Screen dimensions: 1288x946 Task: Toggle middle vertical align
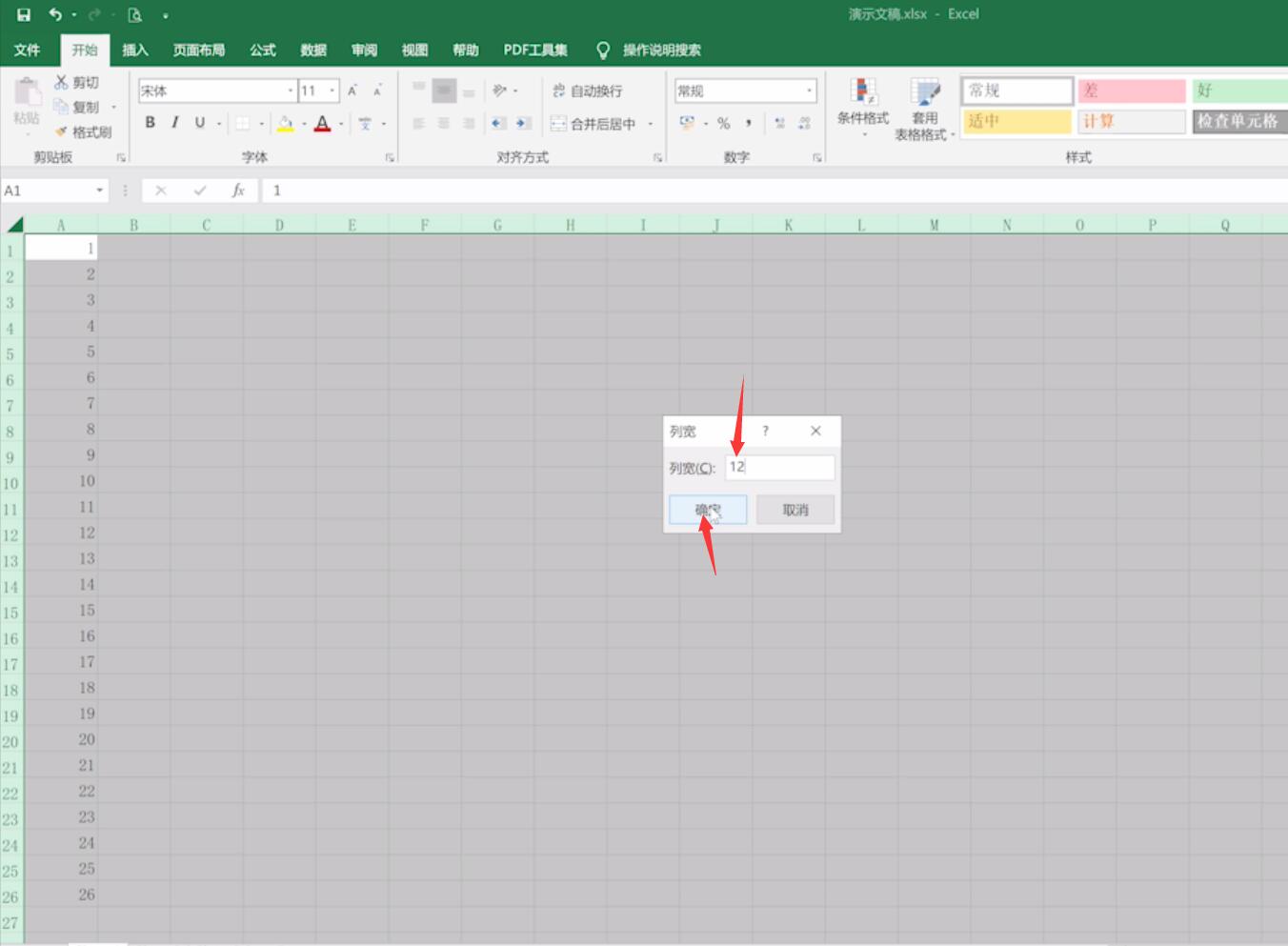pos(444,91)
